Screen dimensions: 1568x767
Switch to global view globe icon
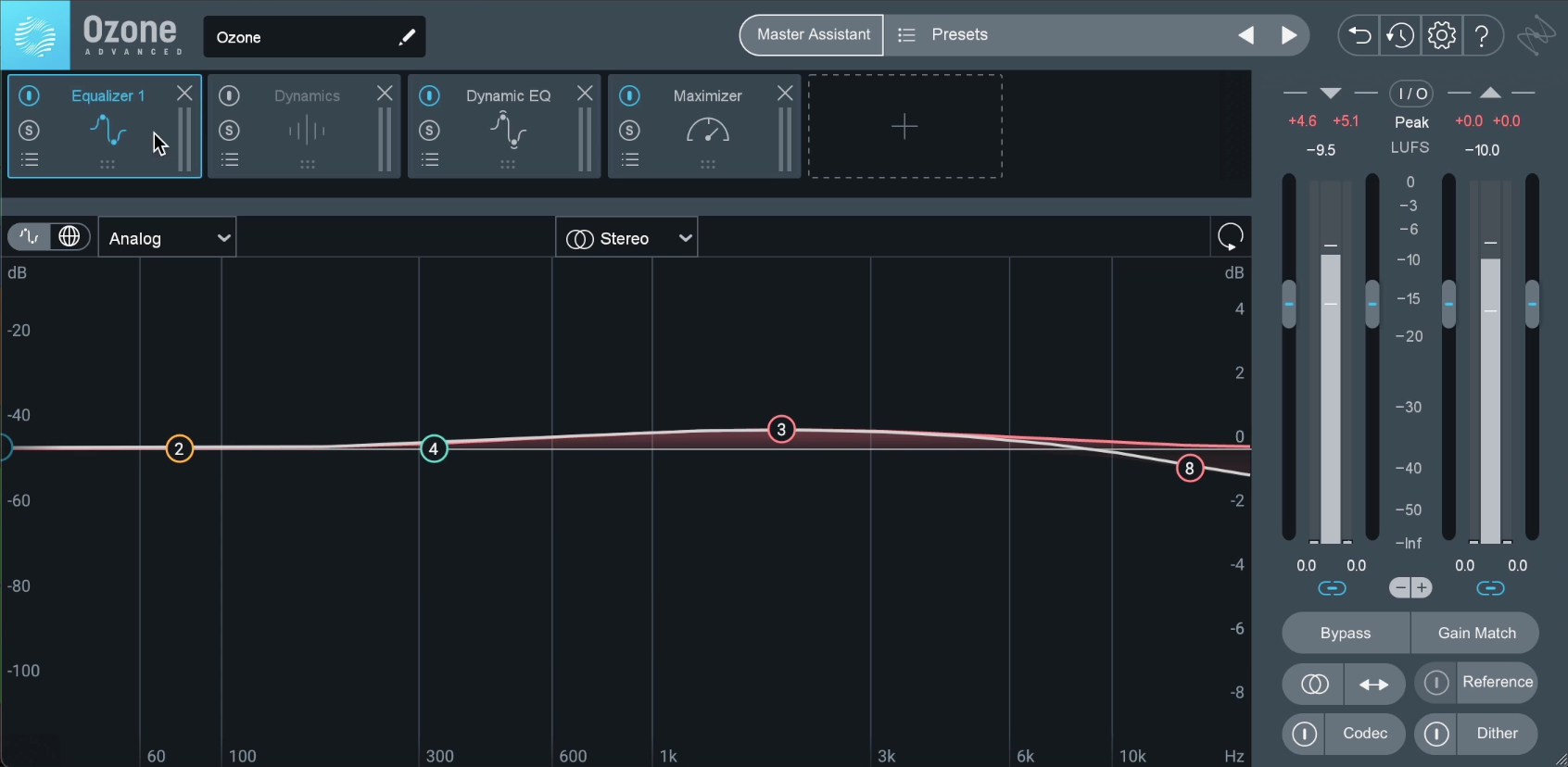tap(70, 237)
